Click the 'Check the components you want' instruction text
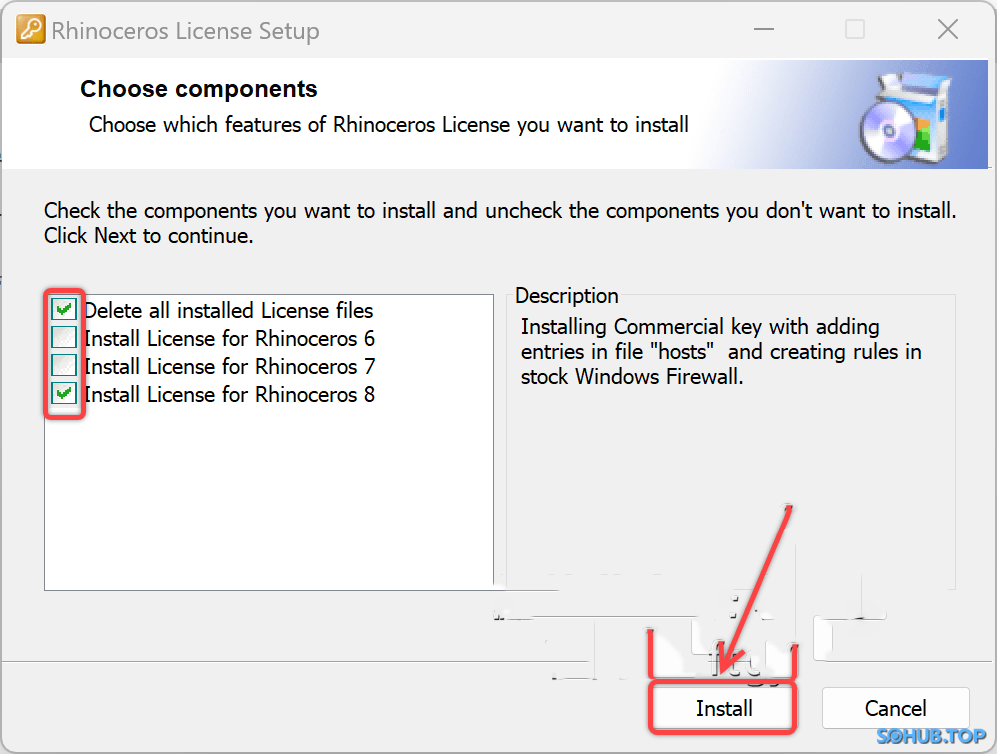 (x=500, y=211)
